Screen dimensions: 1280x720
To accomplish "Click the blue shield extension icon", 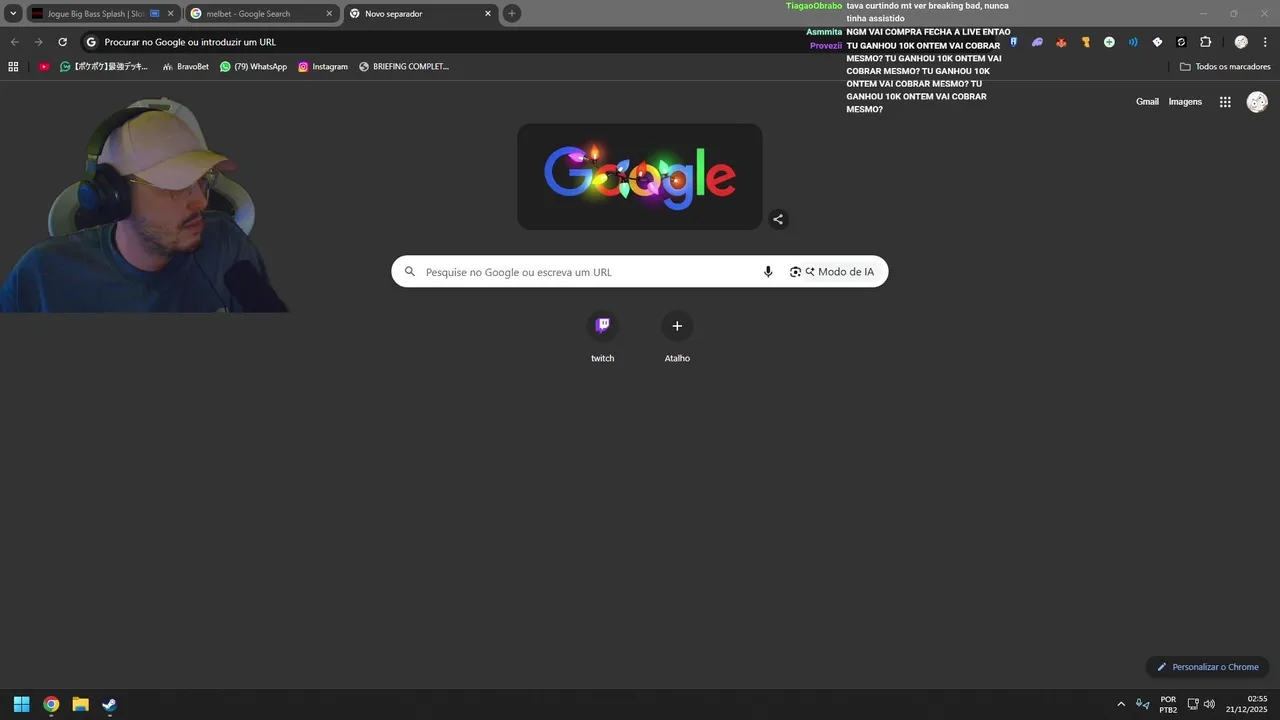I will pos(1013,42).
